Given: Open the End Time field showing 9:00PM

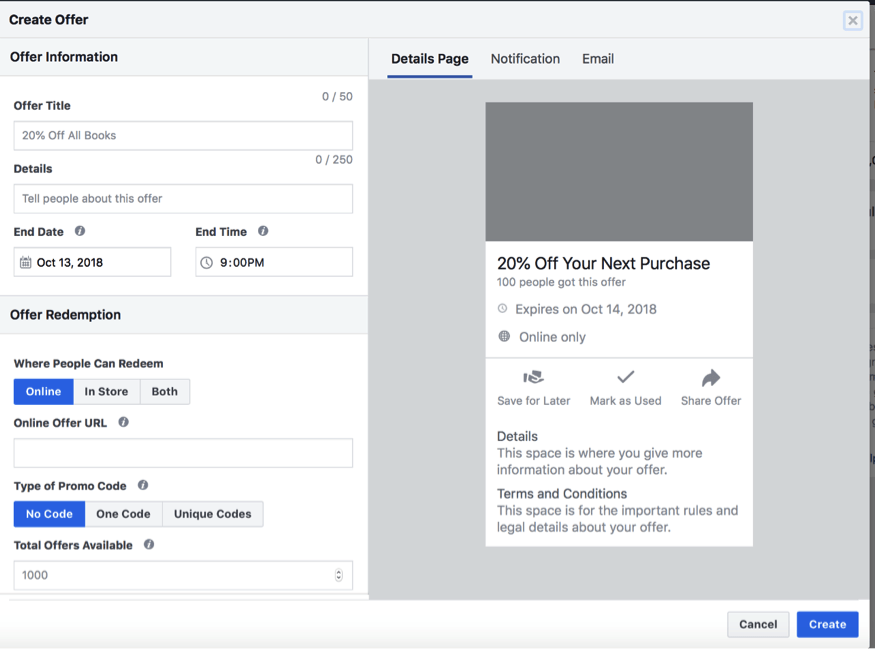Looking at the screenshot, I should click(274, 262).
